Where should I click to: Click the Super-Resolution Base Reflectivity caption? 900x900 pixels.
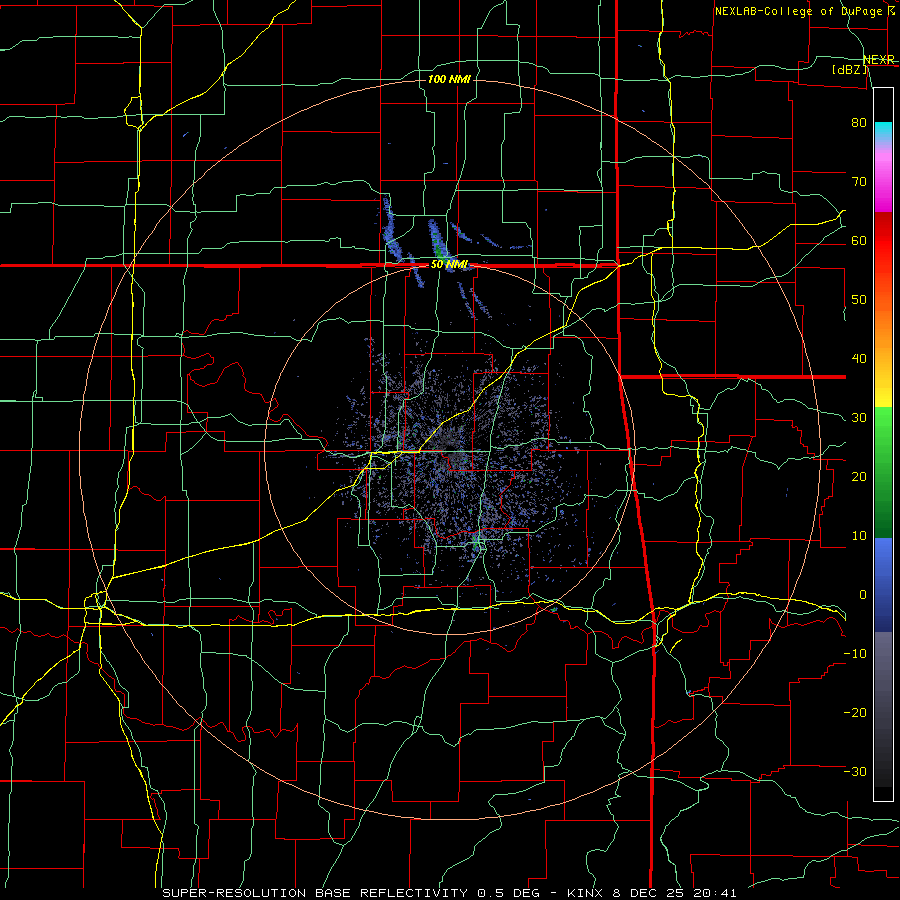click(x=449, y=893)
